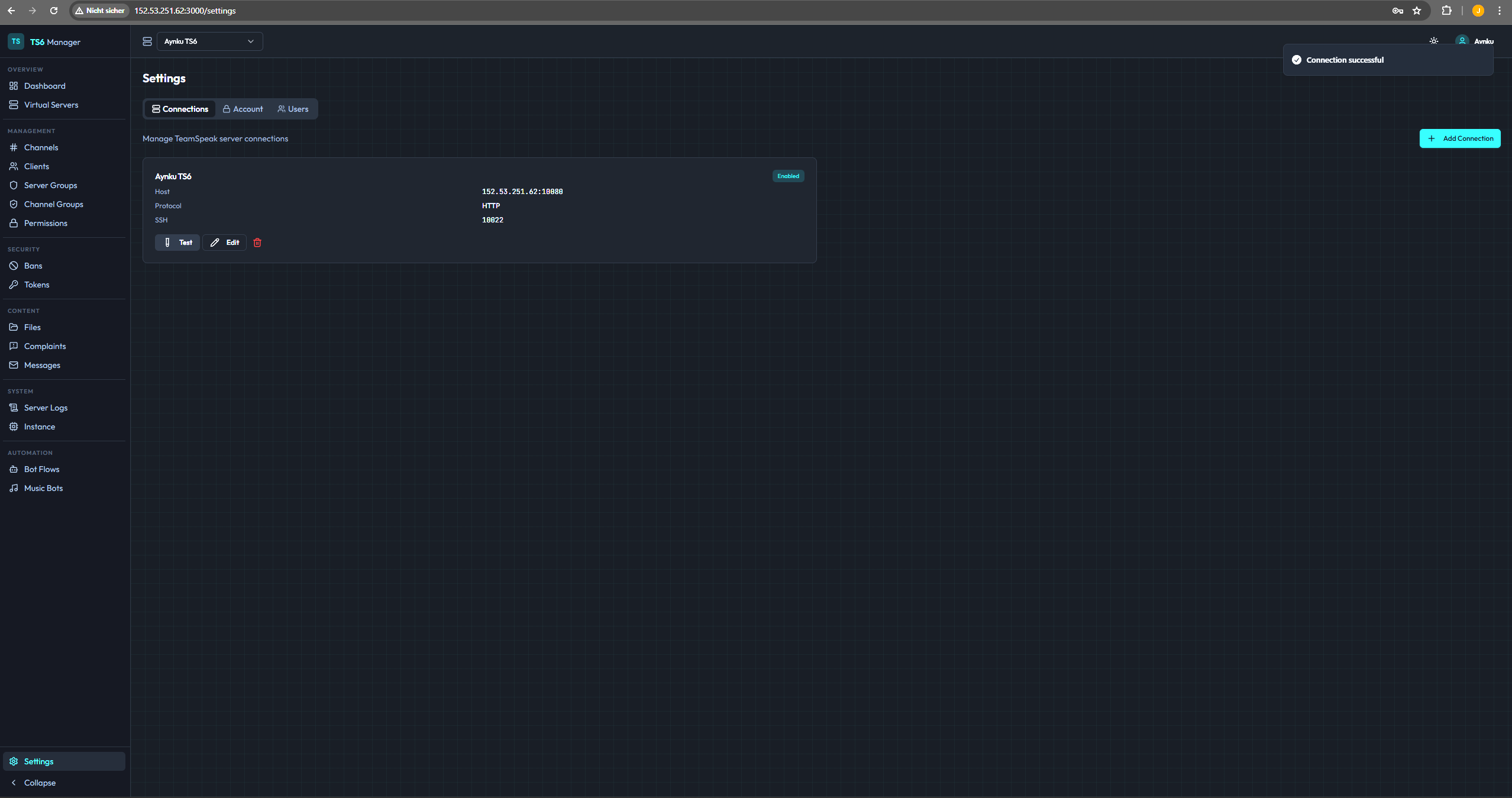The width and height of the screenshot is (1512, 798).
Task: Open the password key icon in address bar
Action: tap(1398, 11)
